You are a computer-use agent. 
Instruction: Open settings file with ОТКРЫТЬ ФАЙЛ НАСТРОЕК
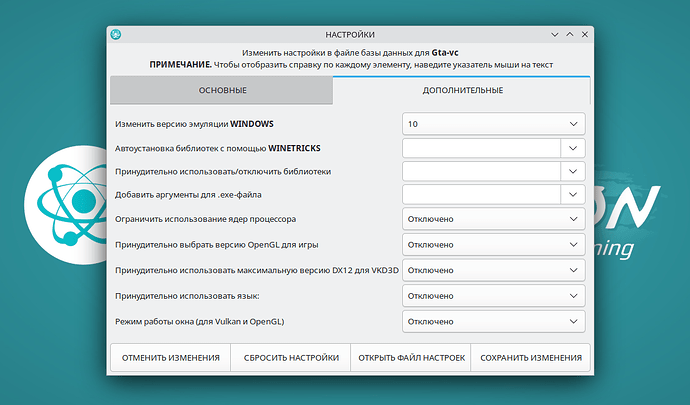tap(410, 357)
